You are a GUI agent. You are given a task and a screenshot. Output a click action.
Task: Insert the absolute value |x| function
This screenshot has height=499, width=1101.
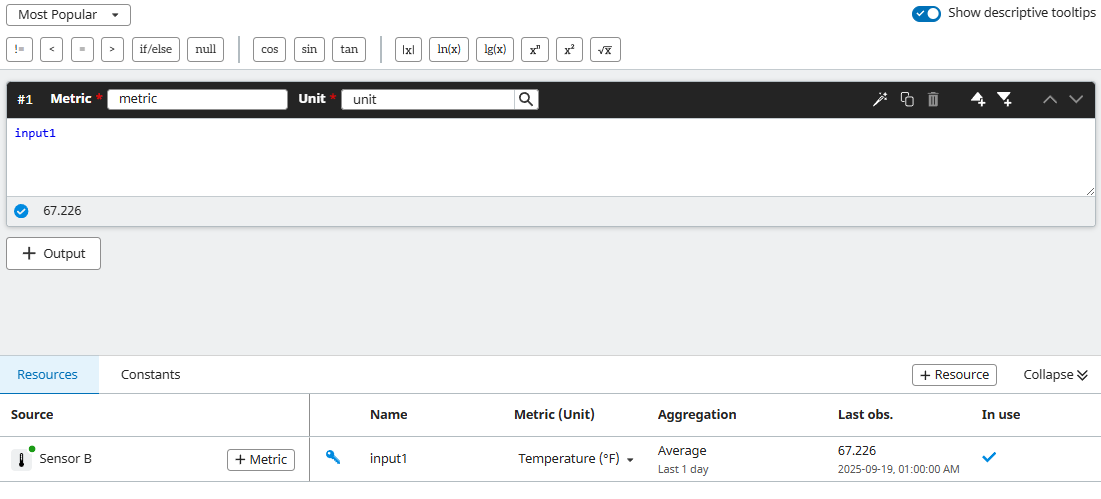click(x=409, y=50)
